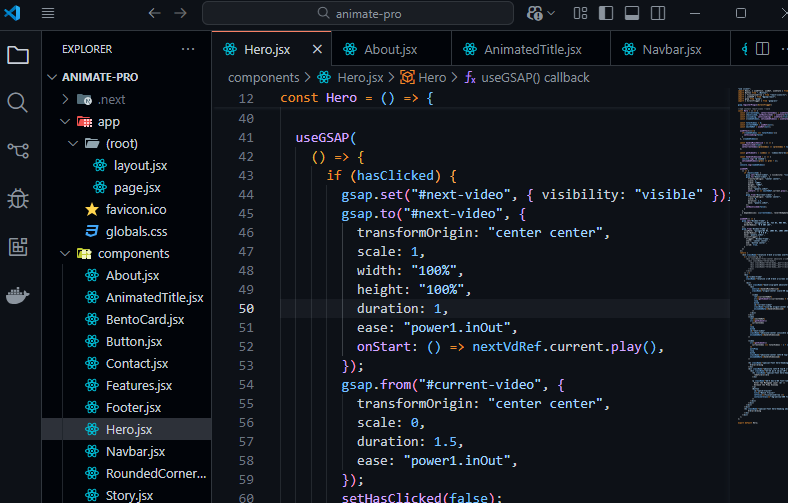Viewport: 788px width, 503px height.
Task: Switch to the Navbar.jsx tab
Action: (x=670, y=49)
